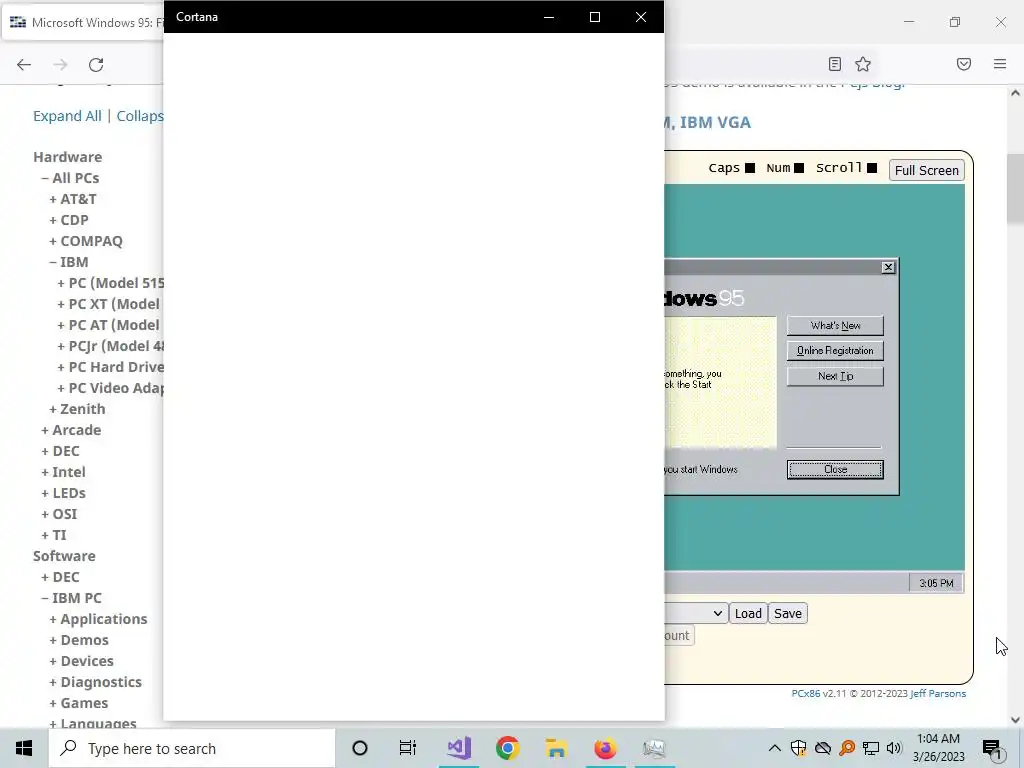Expand the Games tree node
This screenshot has width=1024, height=768.
click(x=53, y=703)
